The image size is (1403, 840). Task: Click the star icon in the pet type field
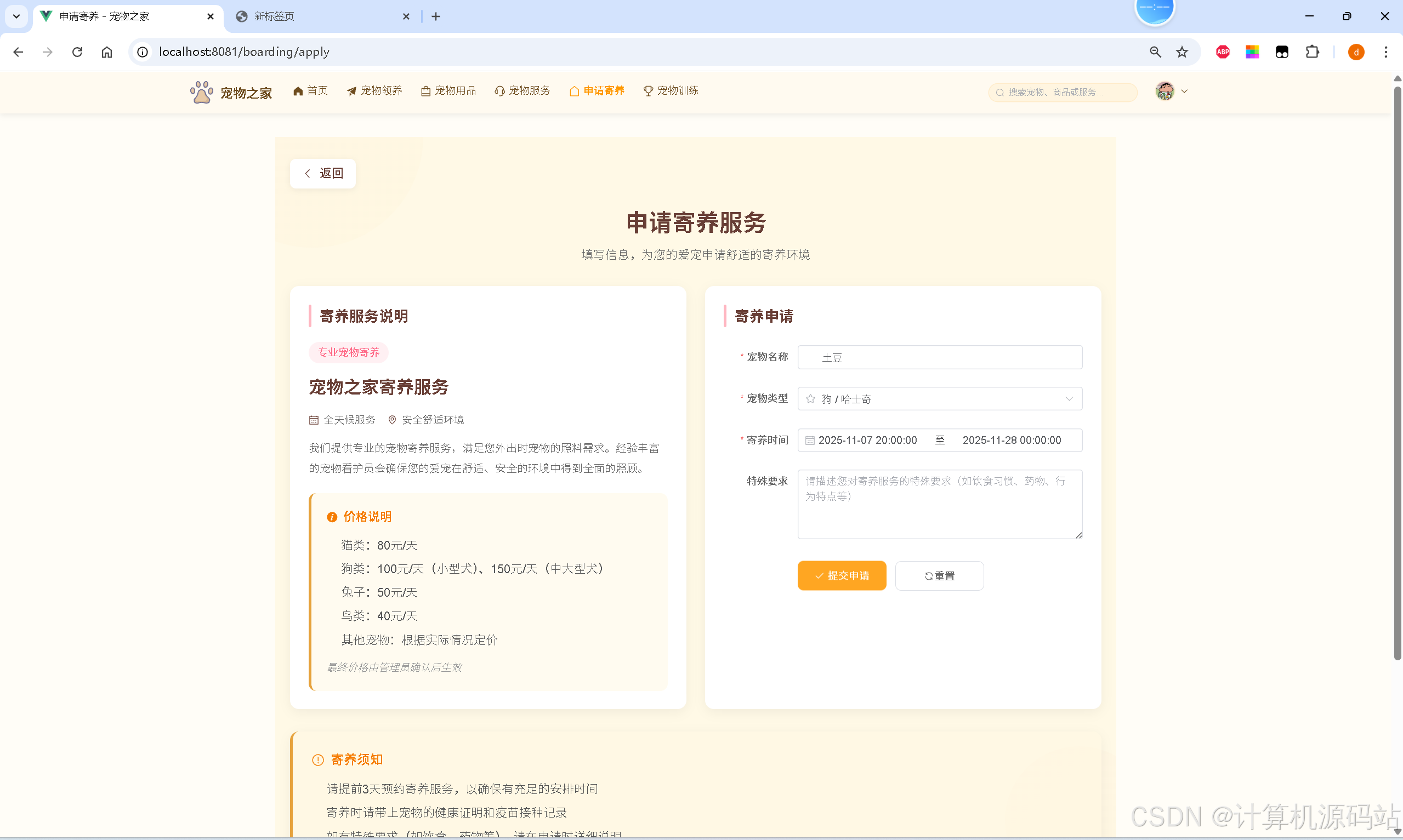[x=811, y=398]
